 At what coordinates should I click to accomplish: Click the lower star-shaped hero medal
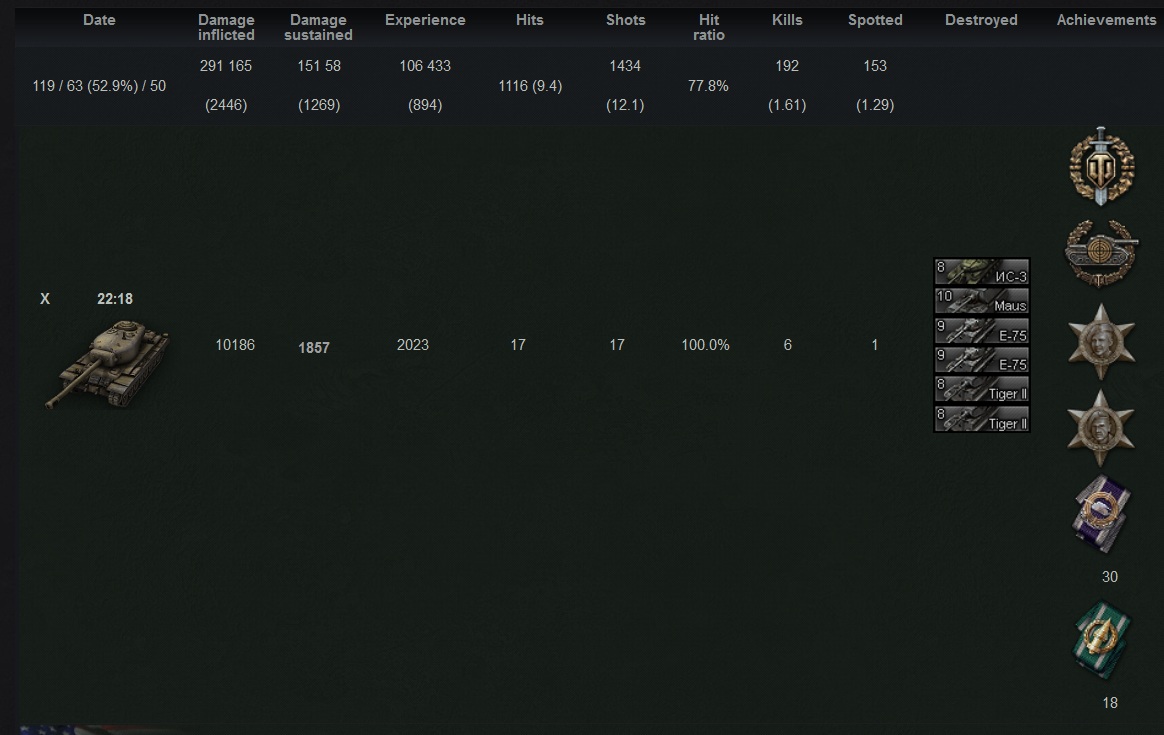[x=1100, y=427]
